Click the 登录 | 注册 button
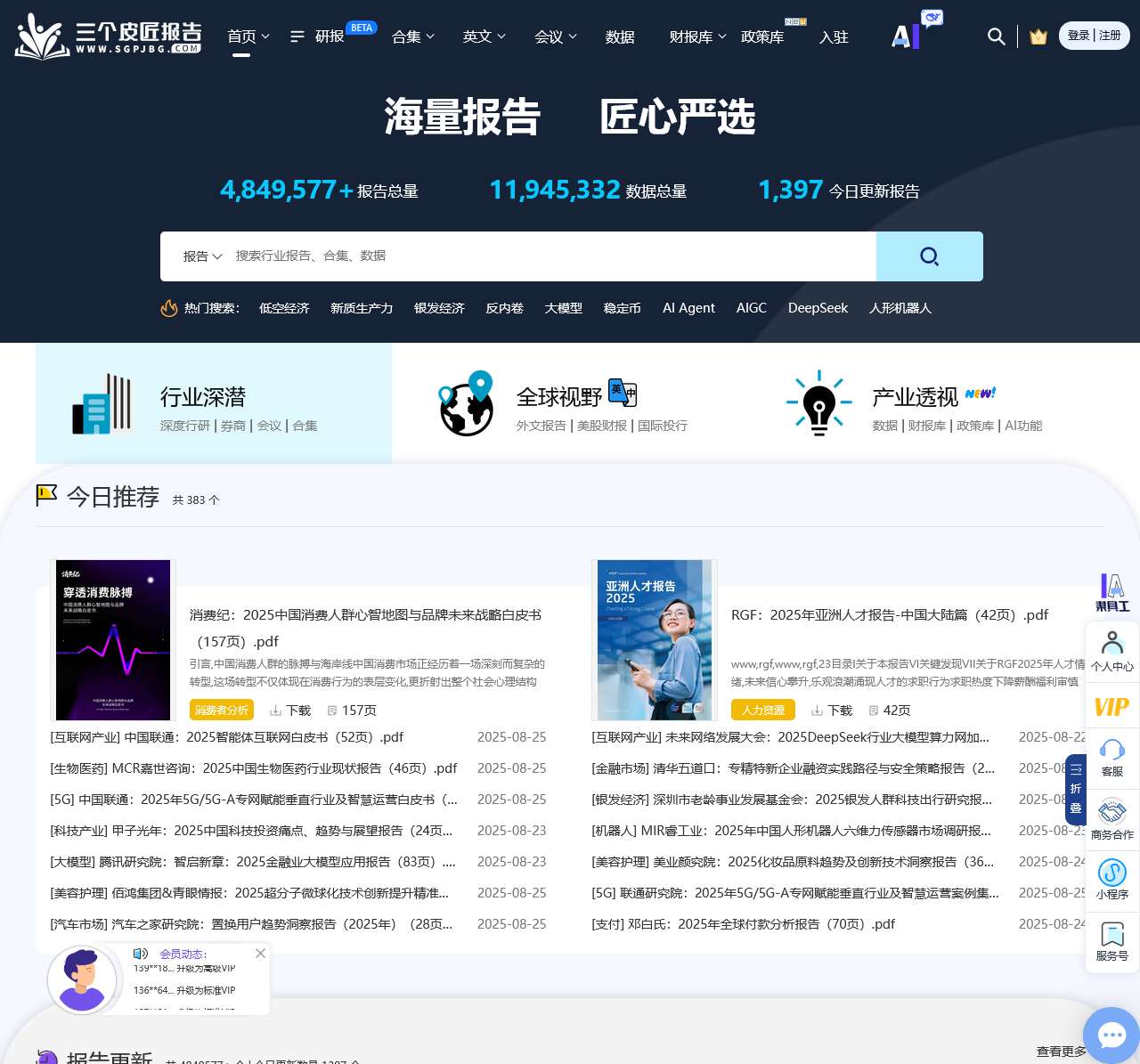The image size is (1140, 1064). pos(1094,36)
